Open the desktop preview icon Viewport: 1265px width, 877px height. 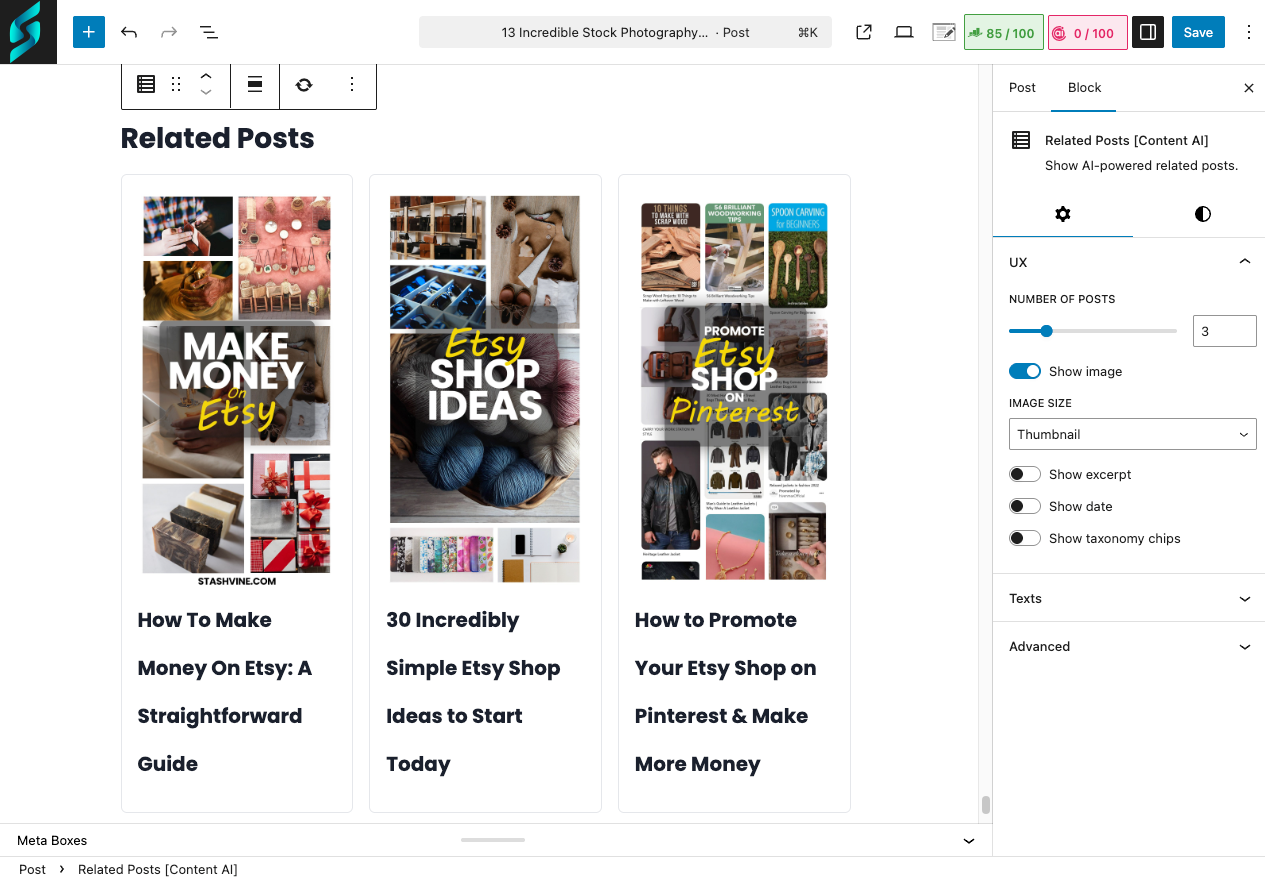tap(903, 31)
